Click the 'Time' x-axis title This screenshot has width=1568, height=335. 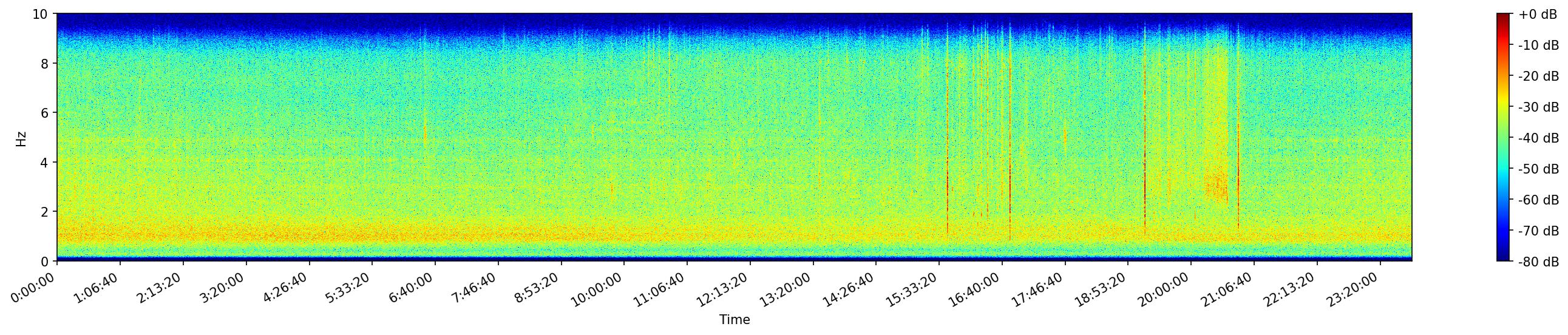[734, 320]
